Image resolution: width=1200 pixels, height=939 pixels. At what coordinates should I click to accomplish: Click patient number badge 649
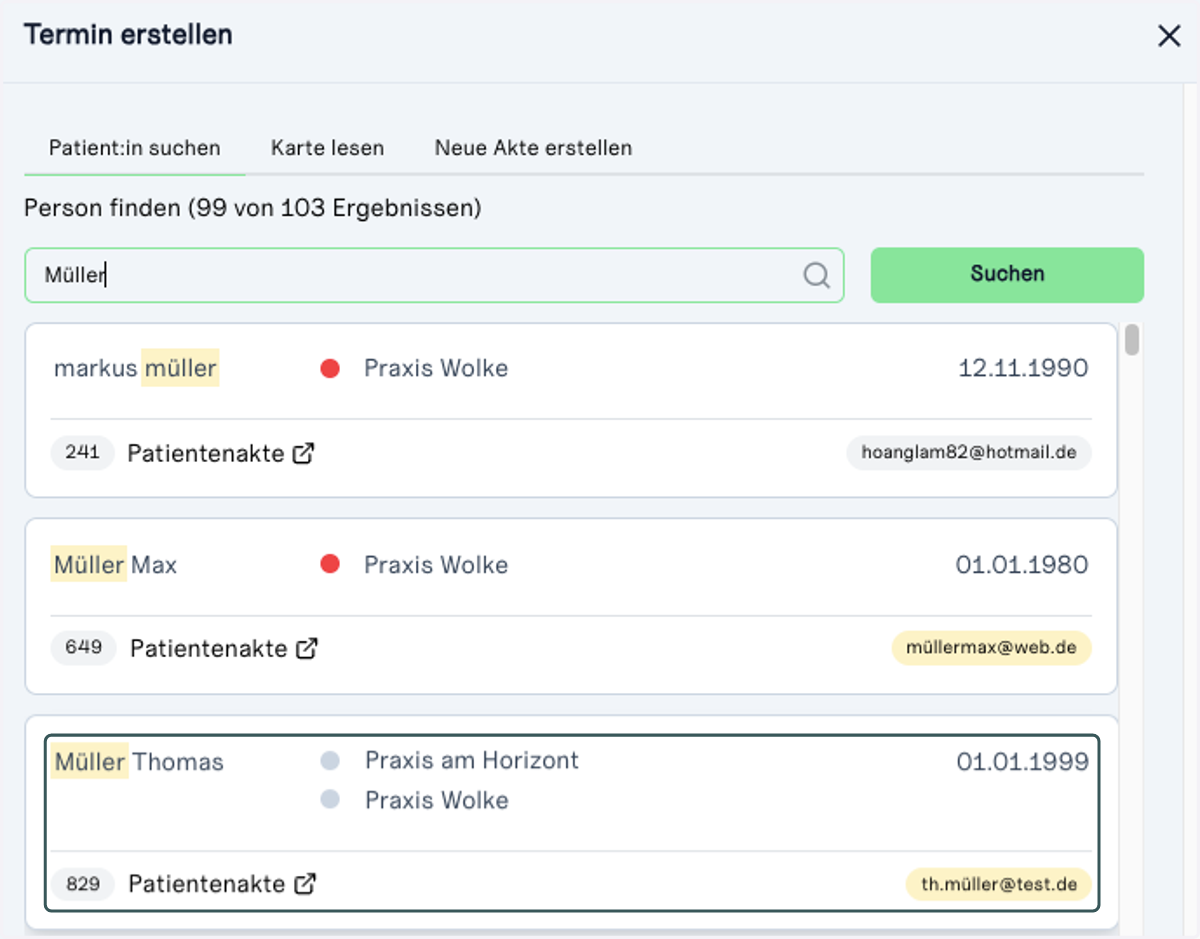tap(84, 648)
